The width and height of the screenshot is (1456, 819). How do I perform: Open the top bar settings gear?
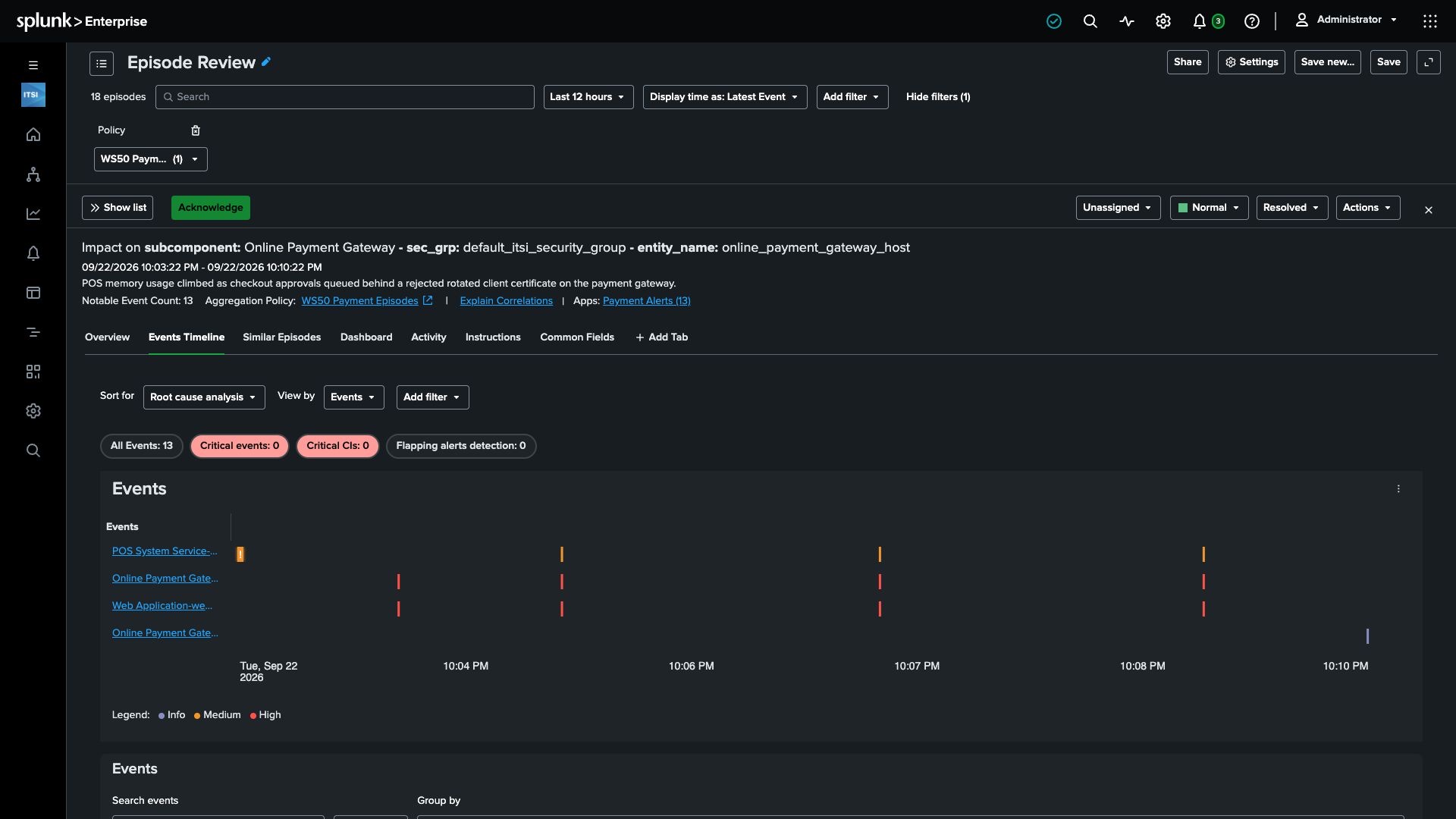pyautogui.click(x=1163, y=21)
